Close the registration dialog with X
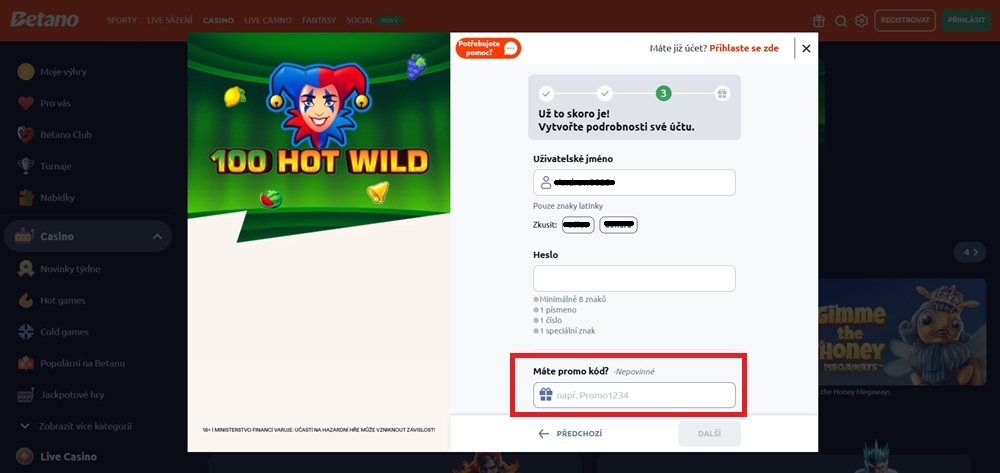This screenshot has width=1000, height=473. point(806,48)
